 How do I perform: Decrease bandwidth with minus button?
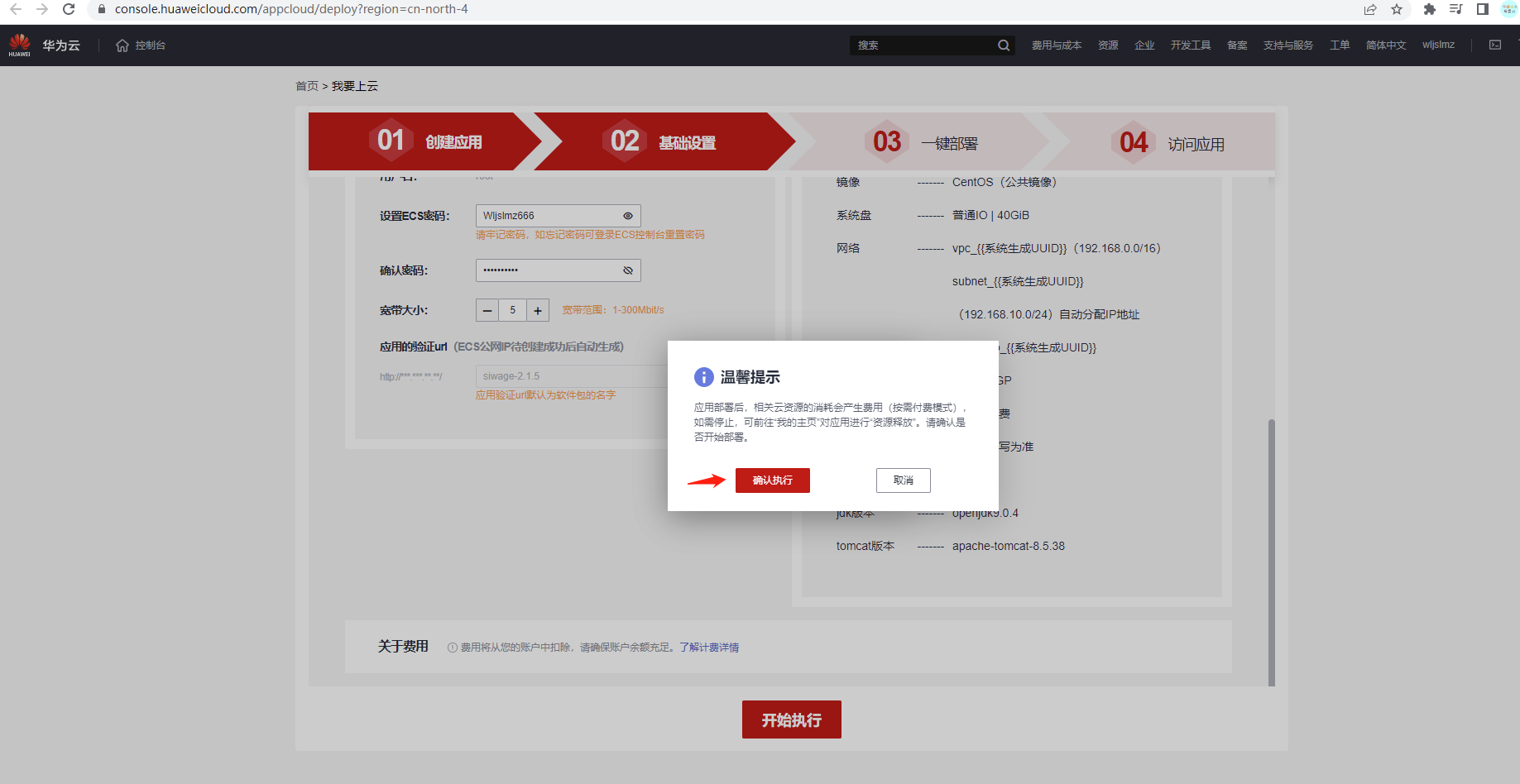point(487,310)
